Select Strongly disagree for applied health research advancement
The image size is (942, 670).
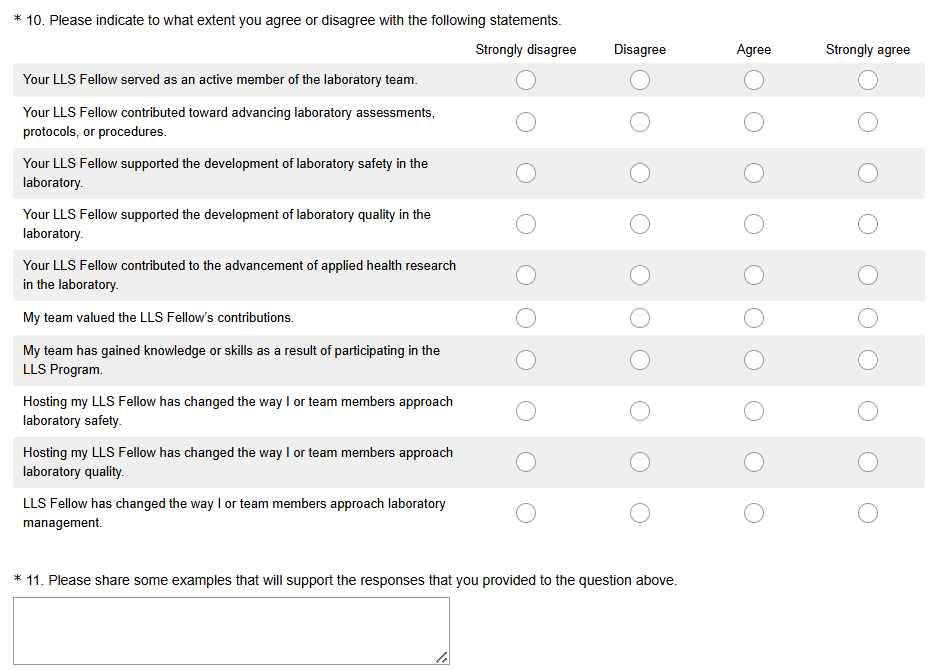(x=526, y=275)
